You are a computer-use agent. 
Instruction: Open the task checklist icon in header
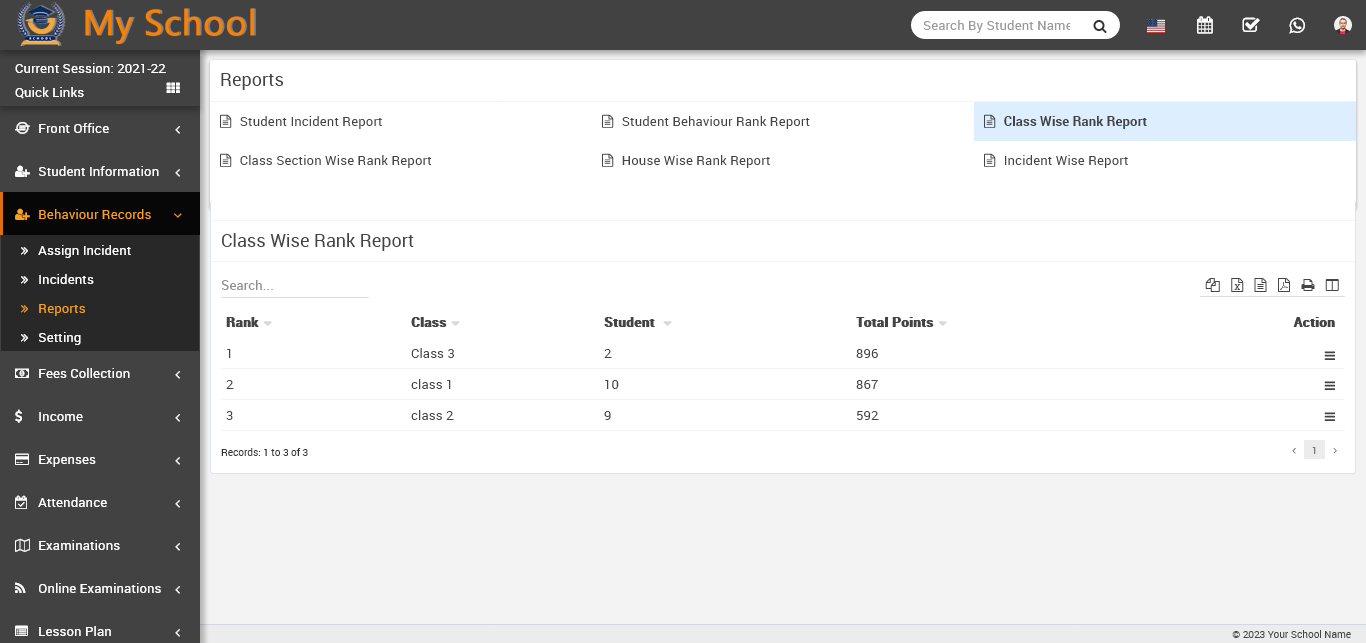[1251, 26]
